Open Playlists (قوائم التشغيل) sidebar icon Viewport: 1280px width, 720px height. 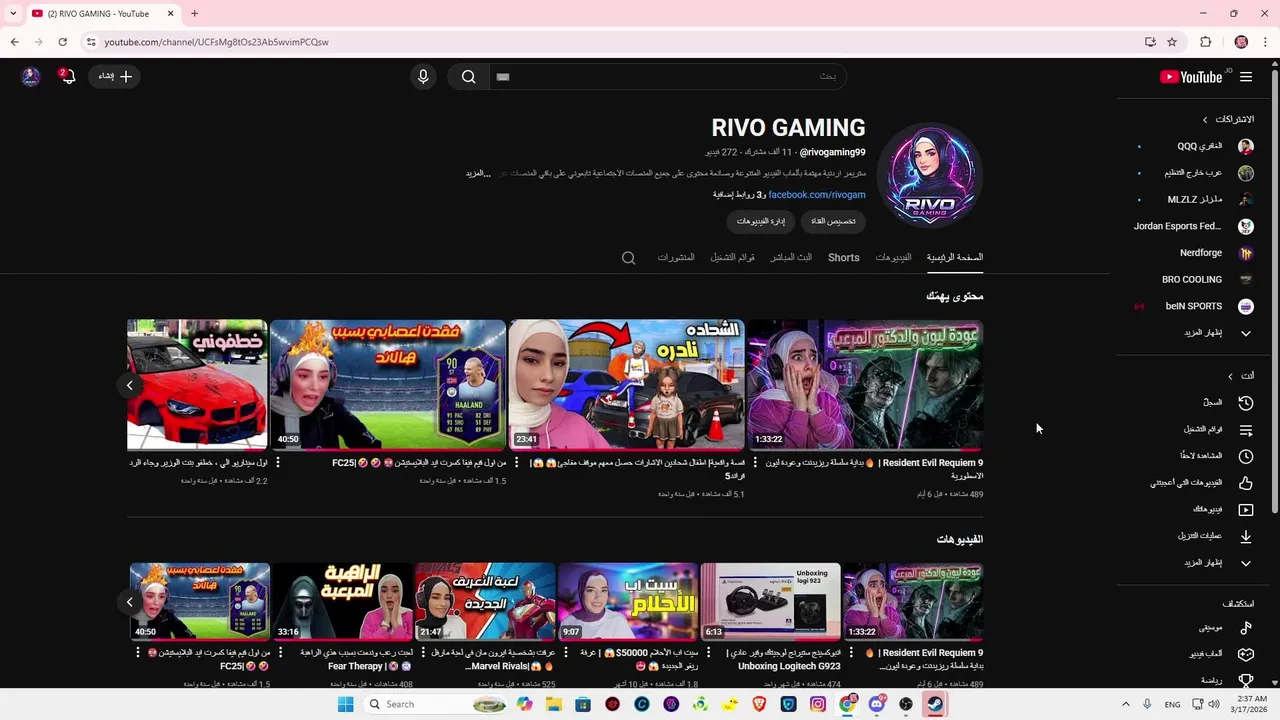[x=1246, y=430]
